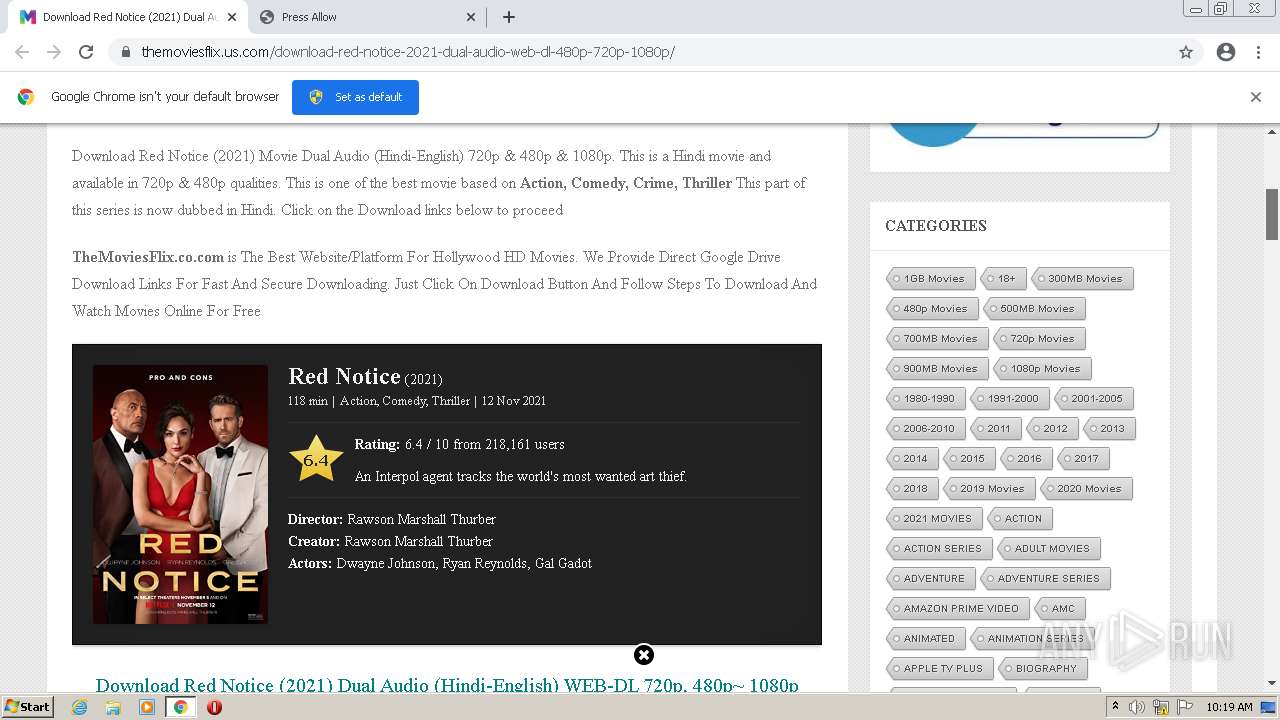This screenshot has width=1280, height=720.
Task: Launch Internet Explorer from the taskbar
Action: (x=80, y=707)
